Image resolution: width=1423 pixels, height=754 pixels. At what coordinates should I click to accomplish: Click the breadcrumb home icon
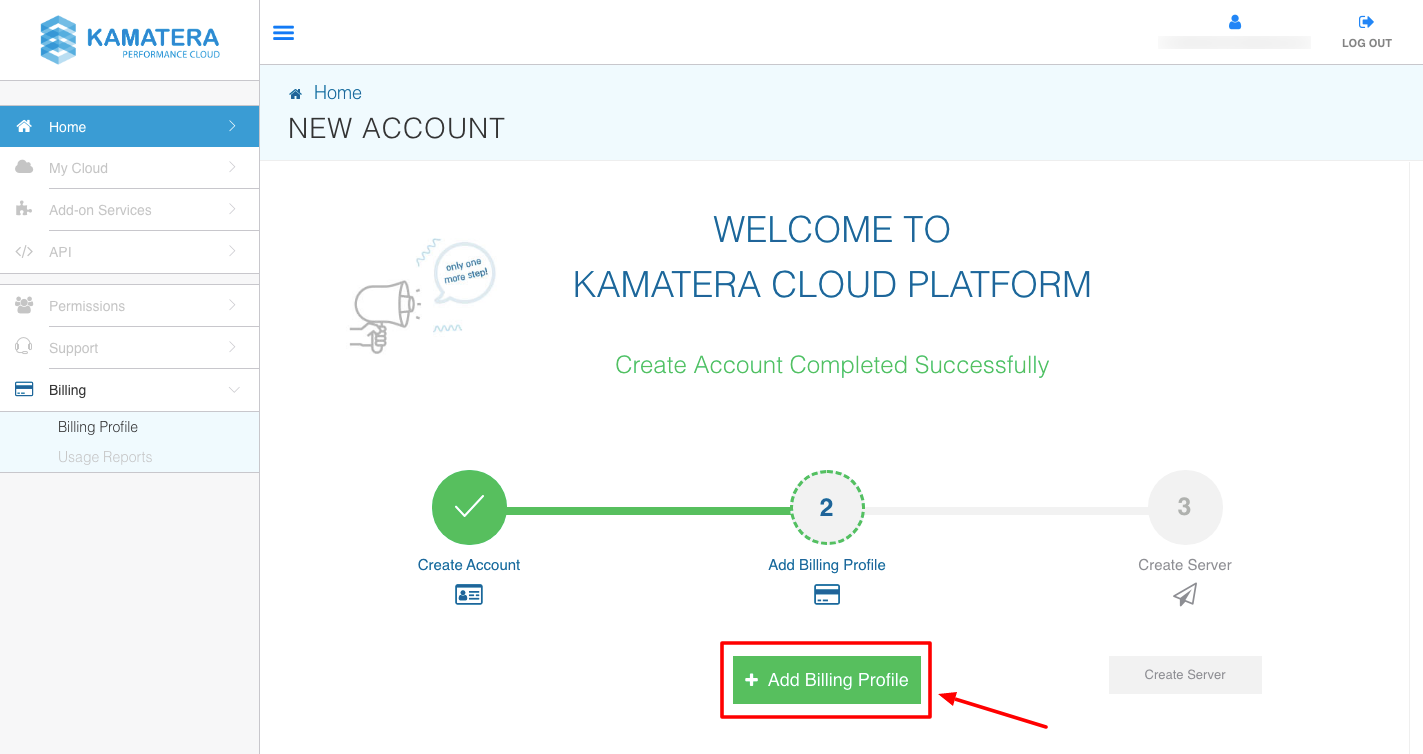(x=295, y=94)
